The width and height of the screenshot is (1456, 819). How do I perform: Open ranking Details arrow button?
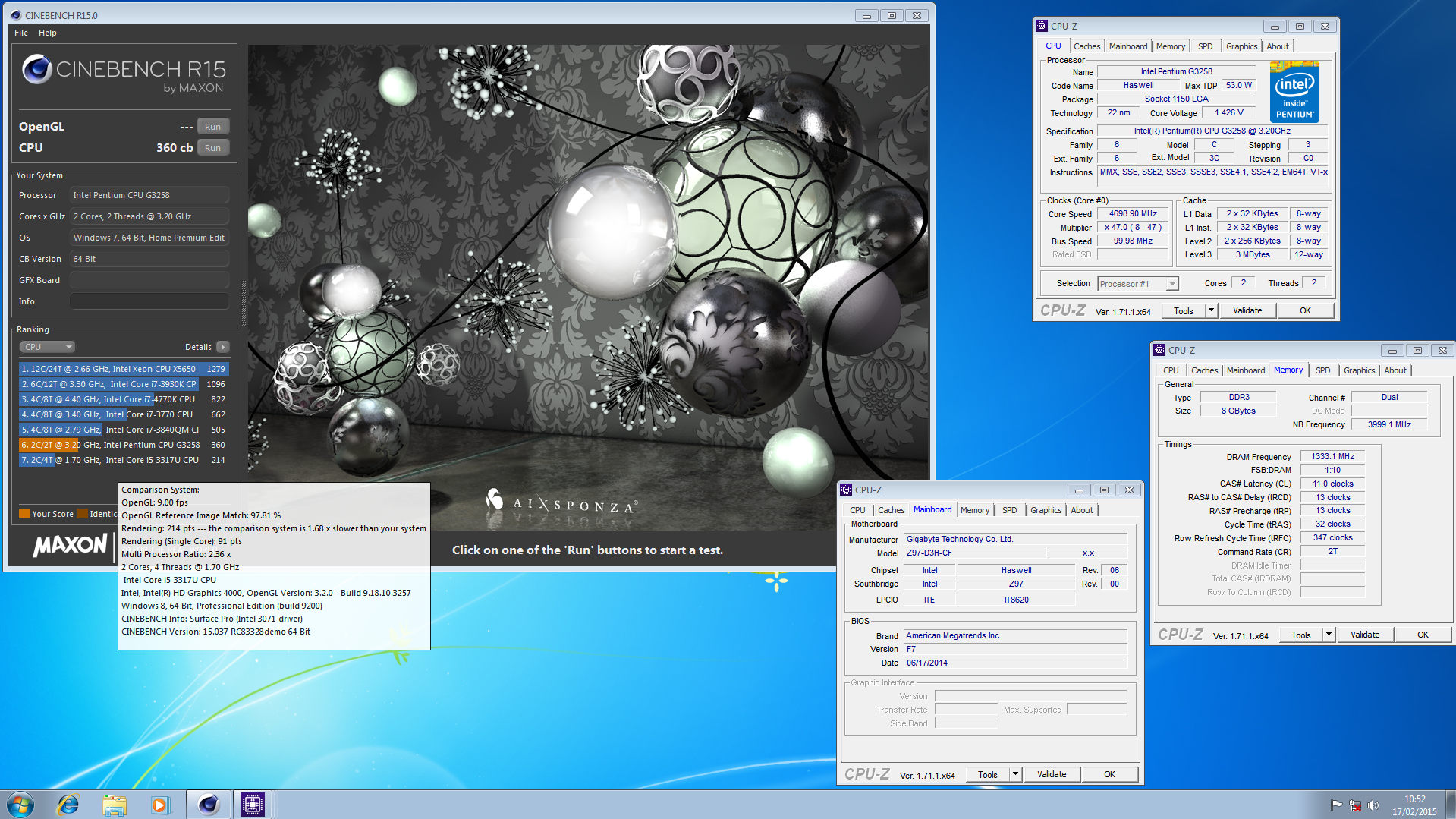click(222, 347)
